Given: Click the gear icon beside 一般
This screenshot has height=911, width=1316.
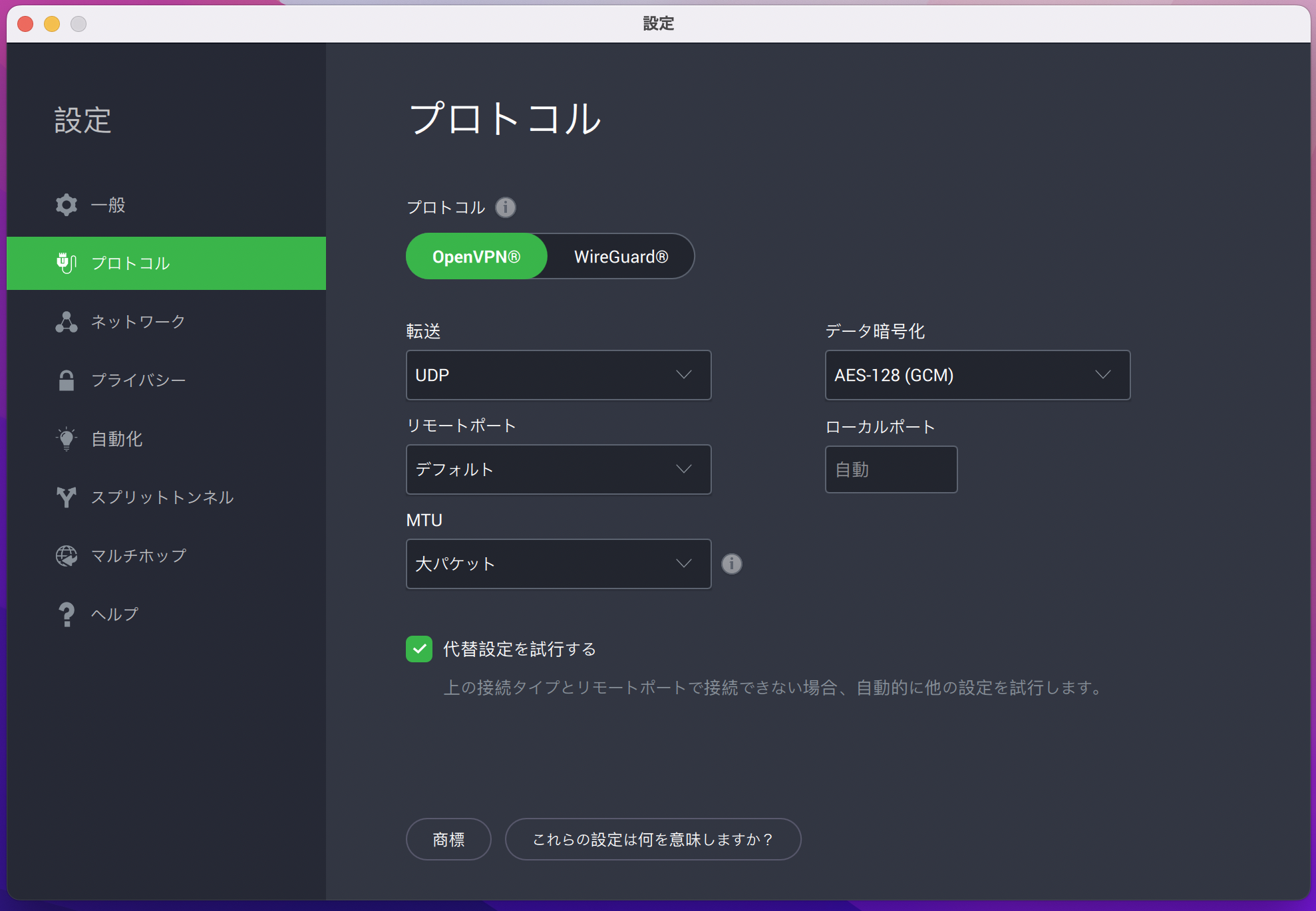Looking at the screenshot, I should pyautogui.click(x=67, y=205).
